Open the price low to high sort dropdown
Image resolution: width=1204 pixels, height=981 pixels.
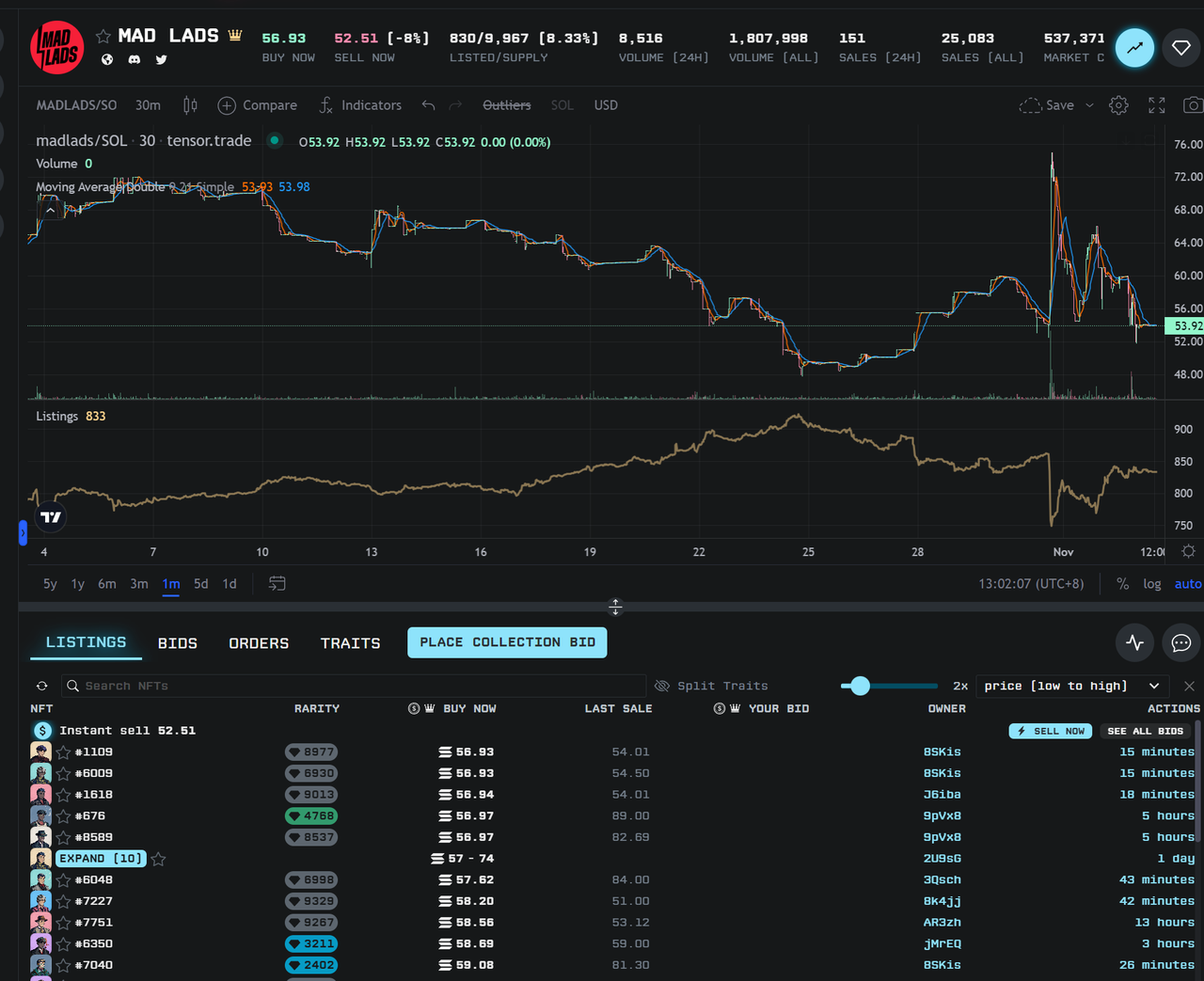click(1071, 686)
